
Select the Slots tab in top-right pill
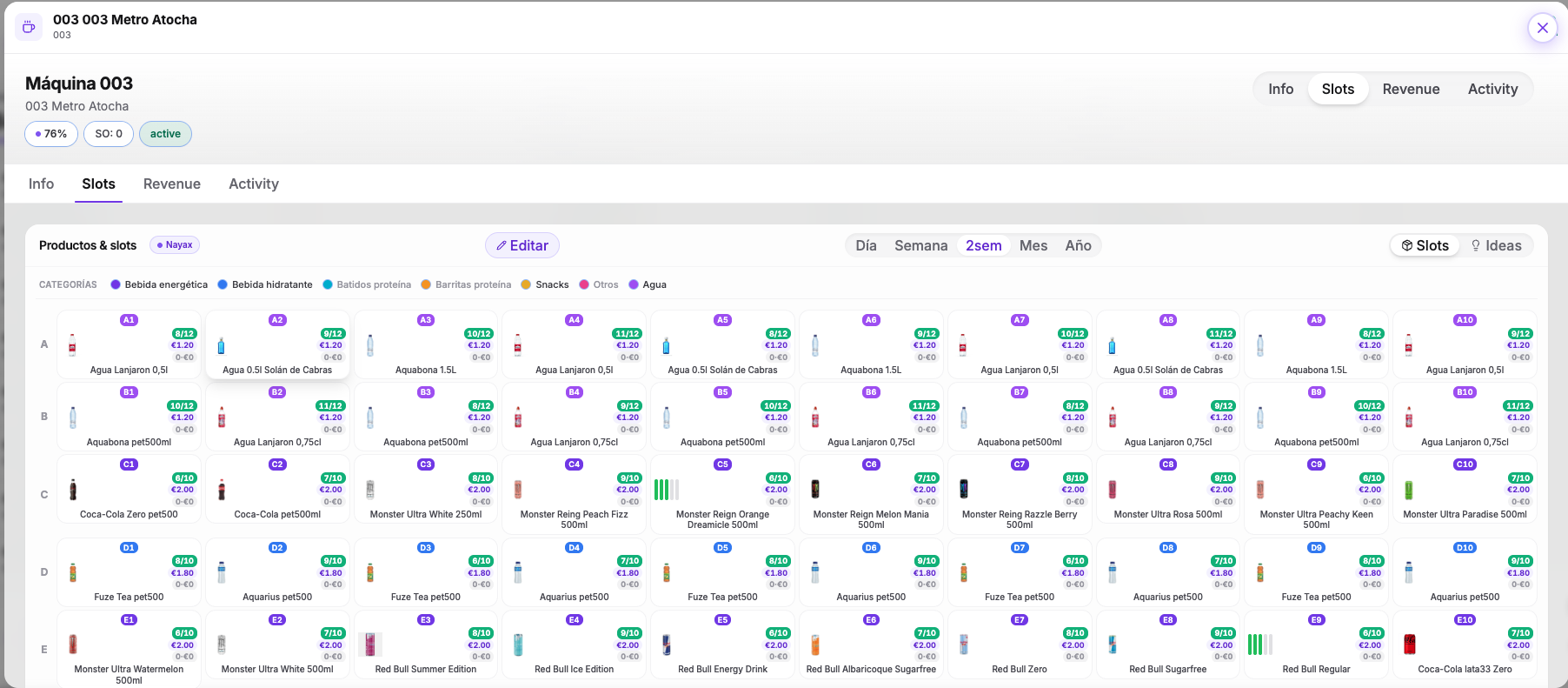click(x=1338, y=89)
